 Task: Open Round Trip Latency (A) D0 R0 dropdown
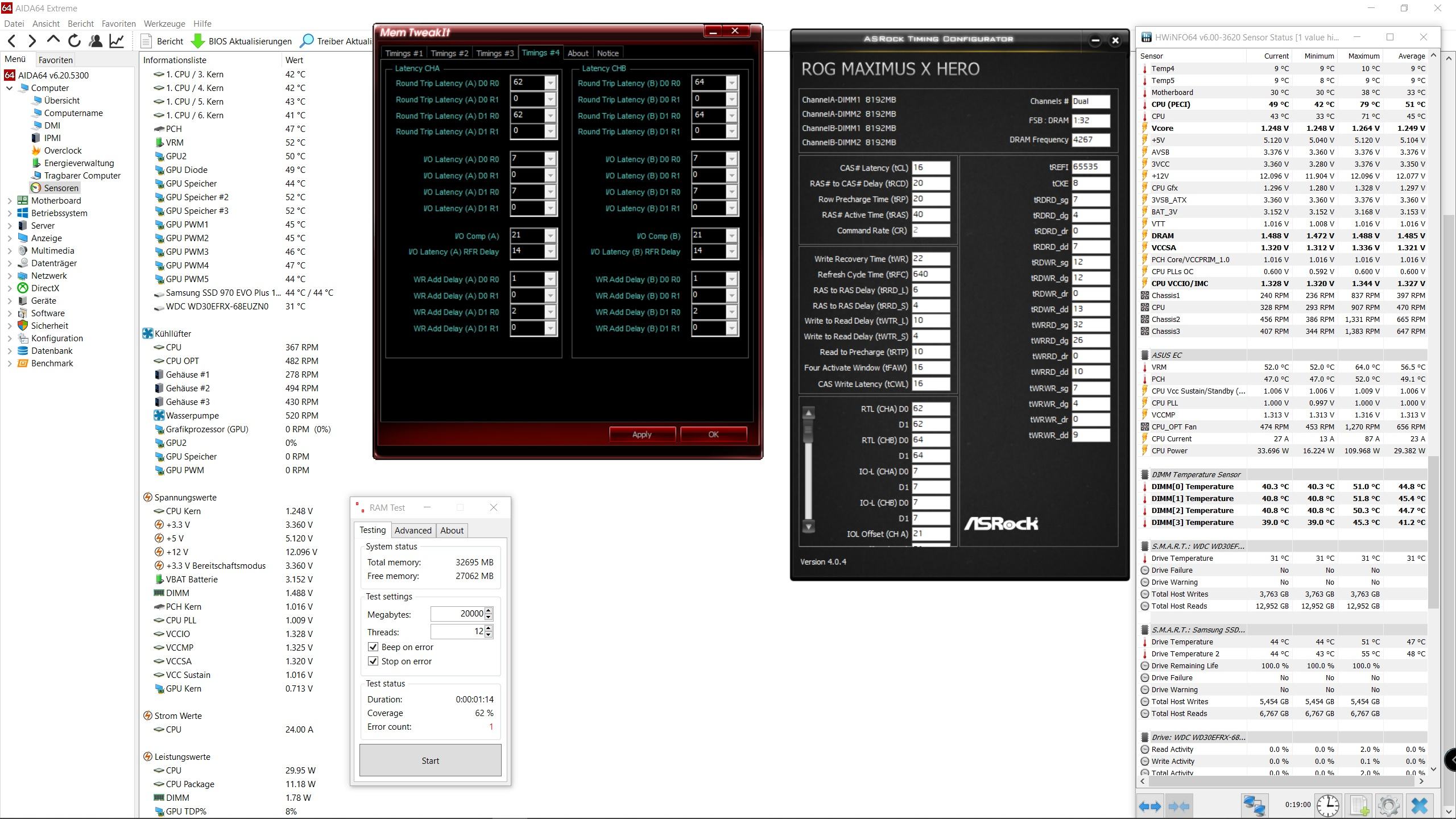(x=550, y=83)
